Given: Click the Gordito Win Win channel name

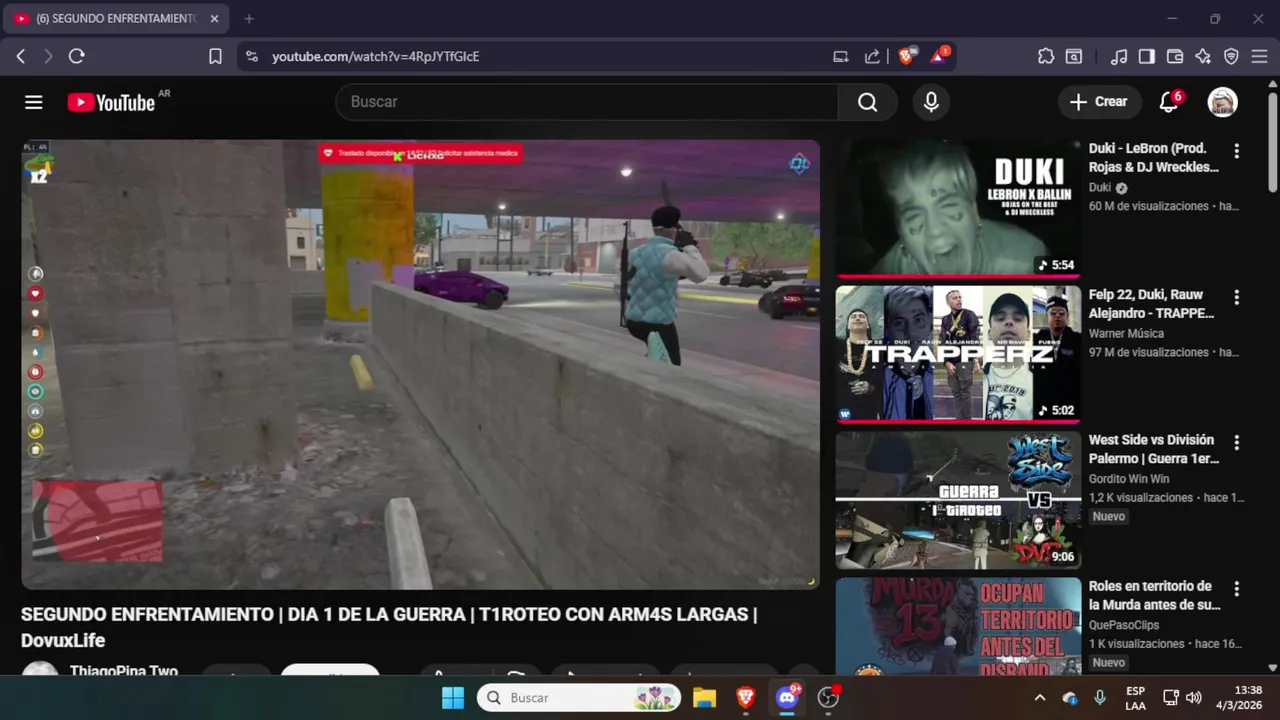Looking at the screenshot, I should 1129,479.
